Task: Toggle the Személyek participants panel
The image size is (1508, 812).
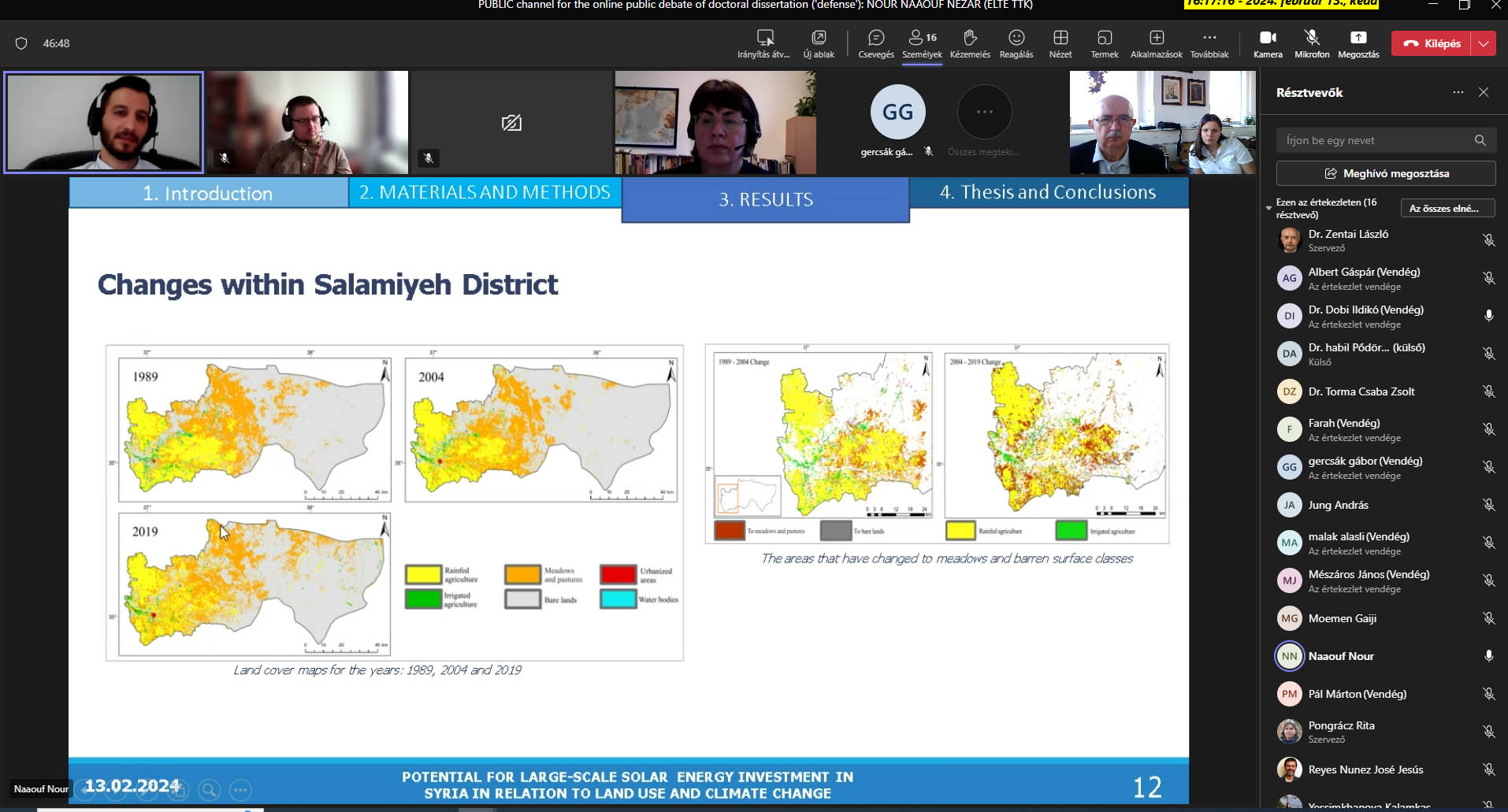Action: coord(922,44)
